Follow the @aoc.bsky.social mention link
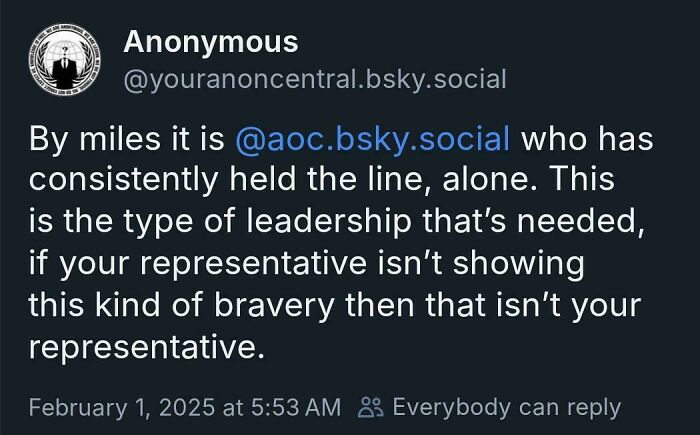The width and height of the screenshot is (700, 435). click(373, 139)
